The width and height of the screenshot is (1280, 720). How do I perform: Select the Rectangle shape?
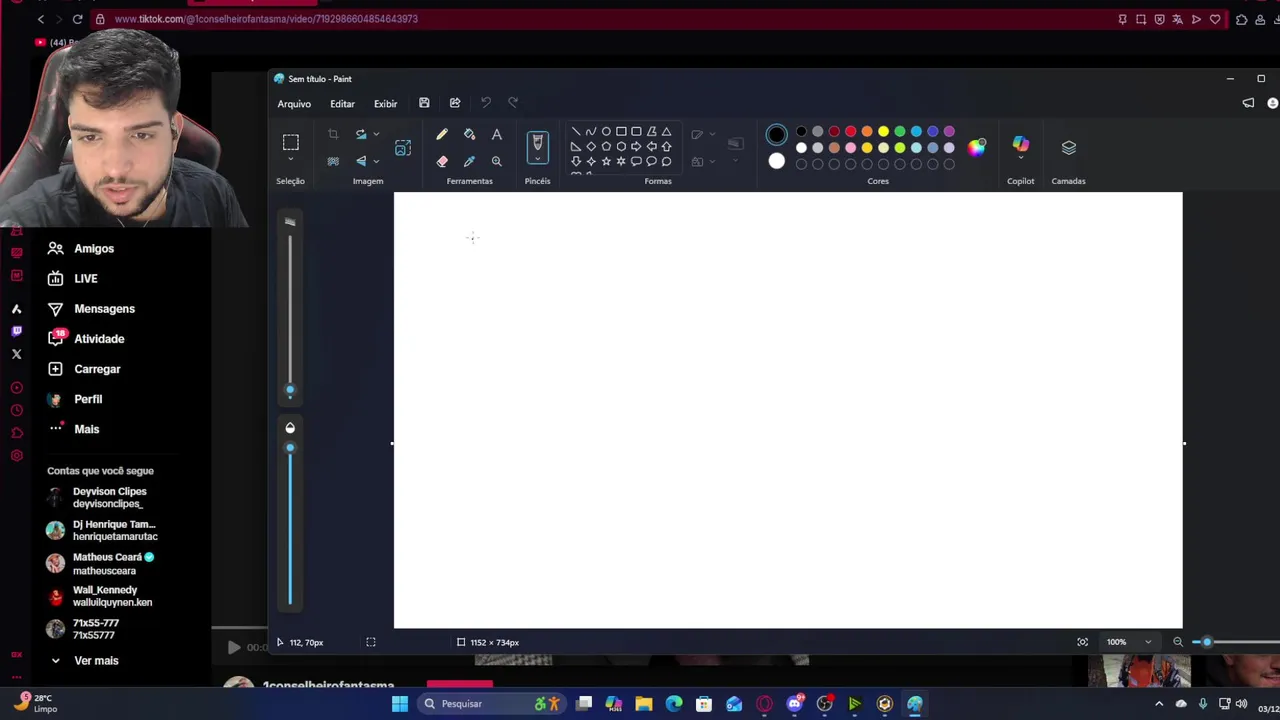click(x=621, y=131)
